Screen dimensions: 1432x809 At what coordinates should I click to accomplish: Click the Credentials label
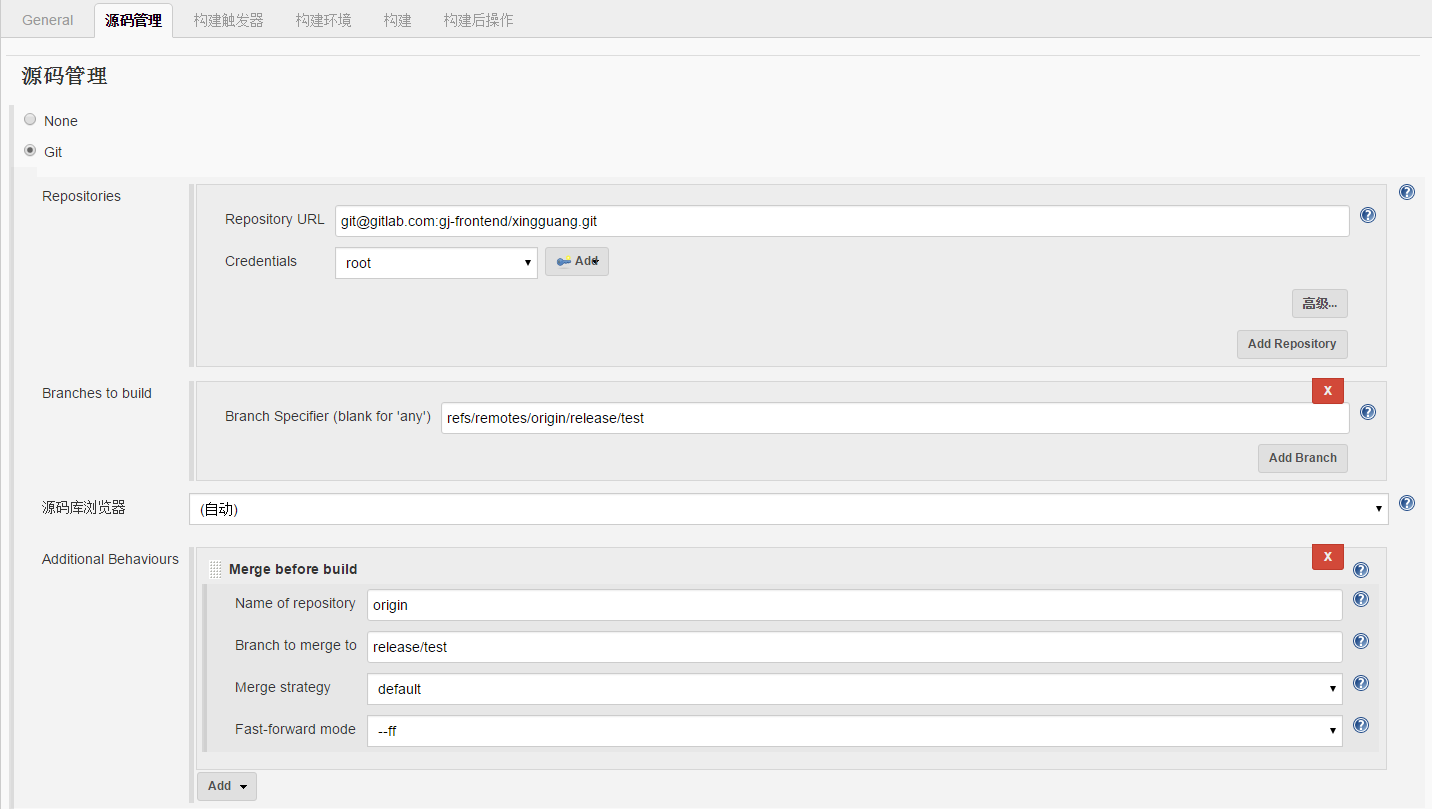click(x=261, y=261)
